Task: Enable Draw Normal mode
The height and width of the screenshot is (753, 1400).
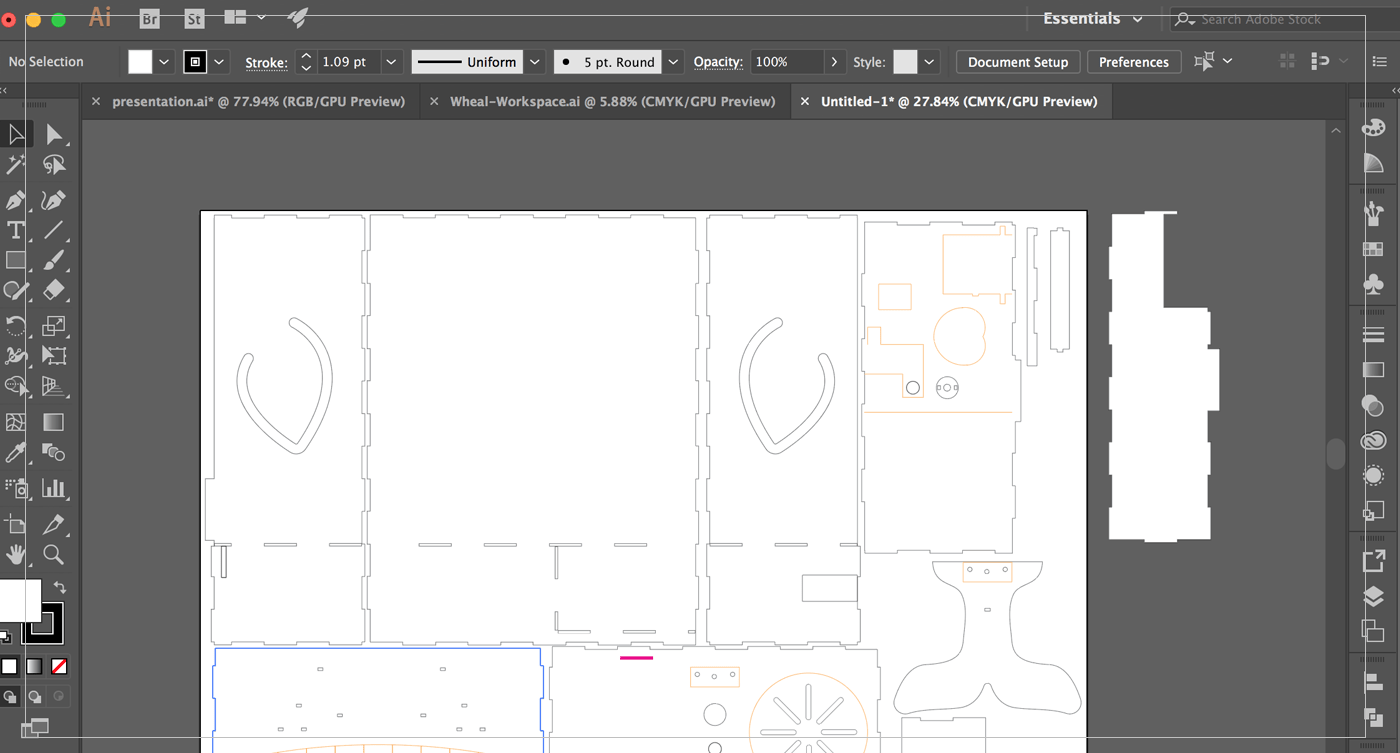Action: [x=10, y=696]
